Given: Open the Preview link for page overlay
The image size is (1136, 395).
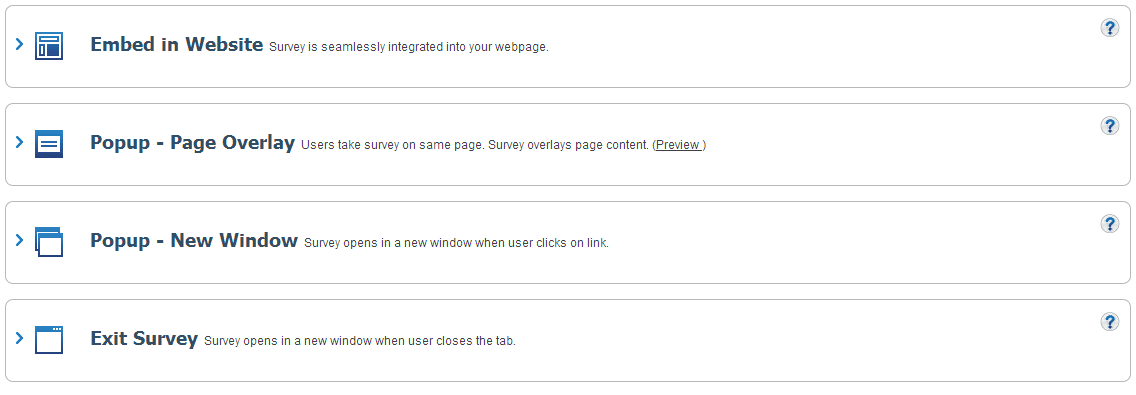Looking at the screenshot, I should 679,145.
